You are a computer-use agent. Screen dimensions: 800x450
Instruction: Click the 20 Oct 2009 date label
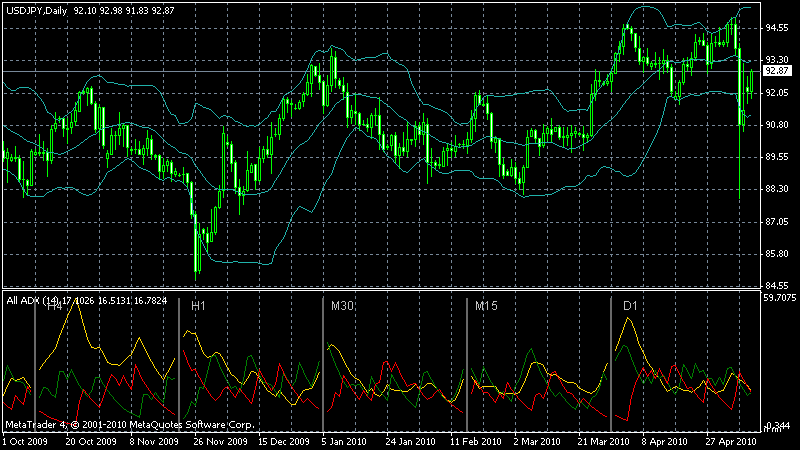point(90,441)
